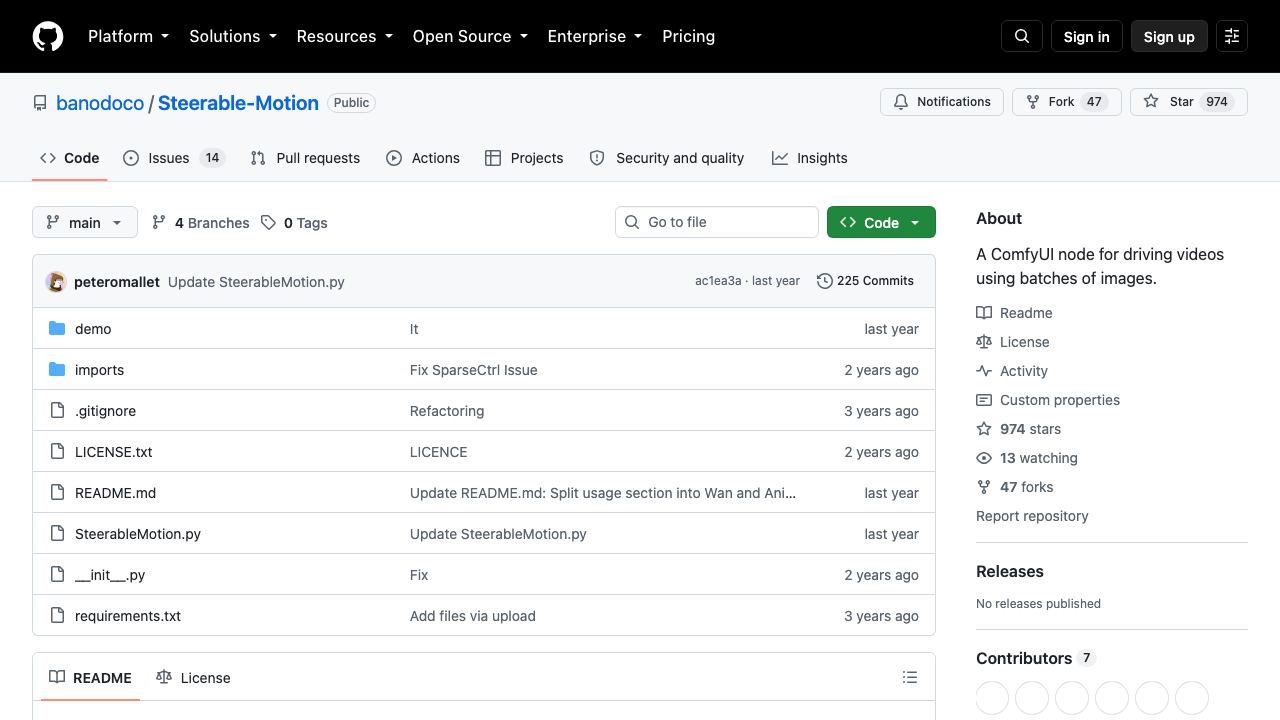Screen dimensions: 1280x720
Task: Click the imports folder icon
Action: pyautogui.click(x=57, y=370)
